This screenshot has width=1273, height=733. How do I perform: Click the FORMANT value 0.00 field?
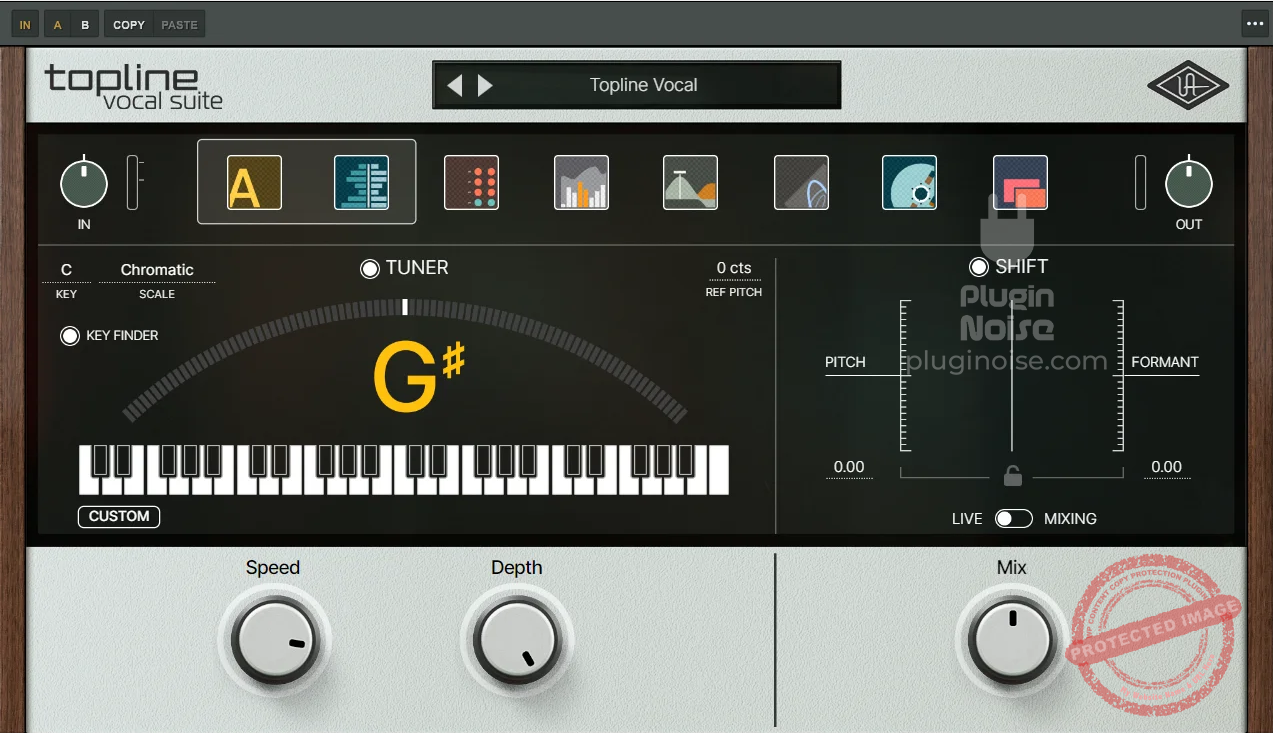1166,467
